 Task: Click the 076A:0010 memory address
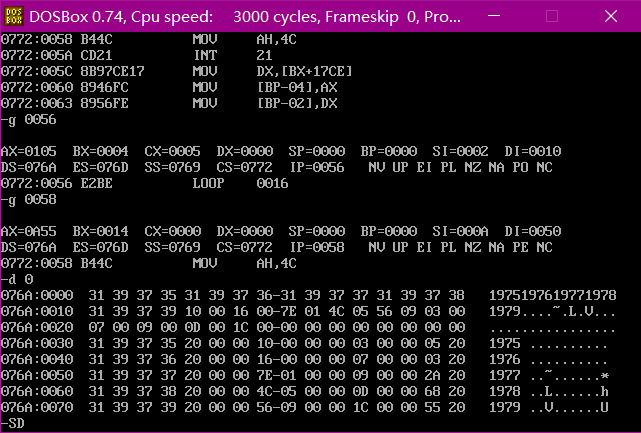tap(36, 311)
